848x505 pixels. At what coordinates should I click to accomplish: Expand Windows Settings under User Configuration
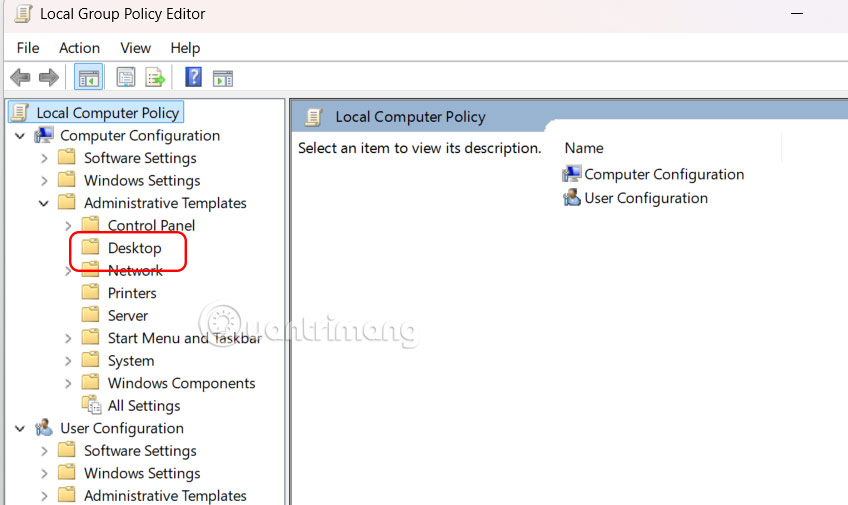coord(44,474)
